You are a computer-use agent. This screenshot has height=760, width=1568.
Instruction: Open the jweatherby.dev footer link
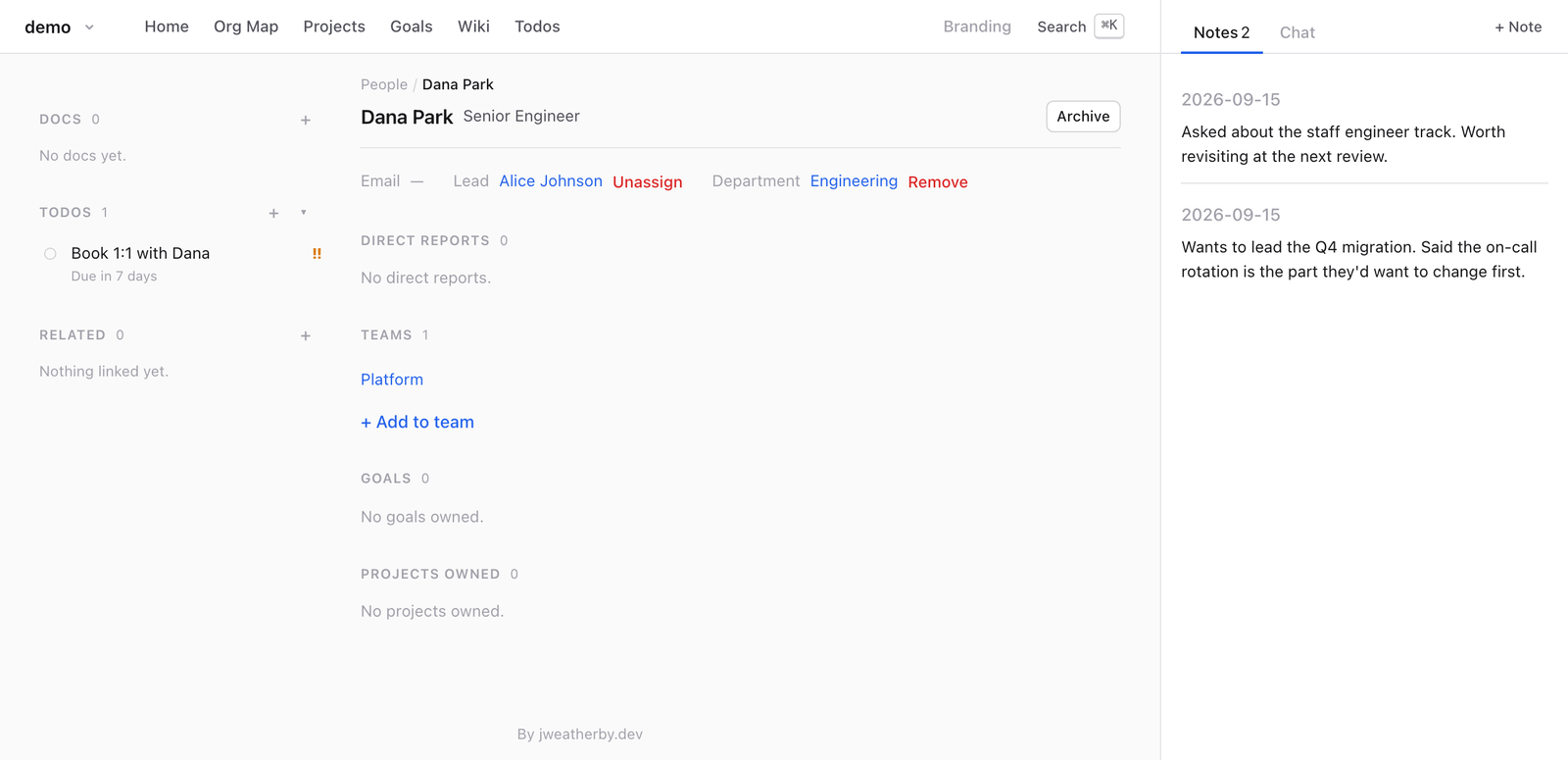[x=591, y=735]
